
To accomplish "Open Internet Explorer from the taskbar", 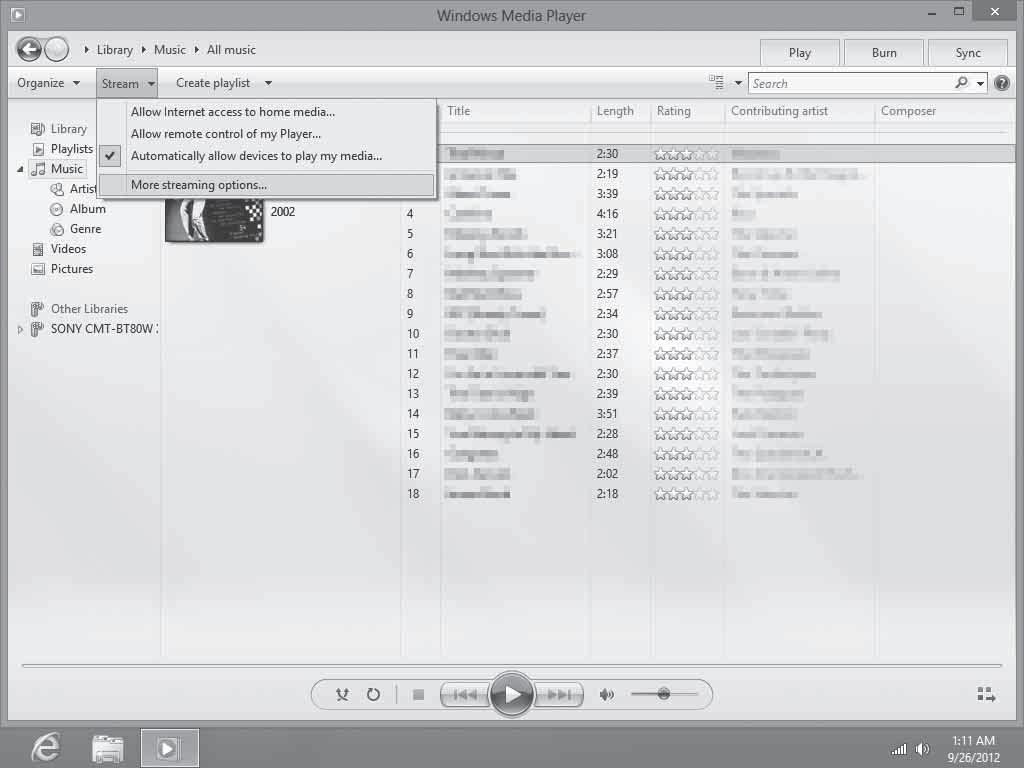I will (x=46, y=747).
